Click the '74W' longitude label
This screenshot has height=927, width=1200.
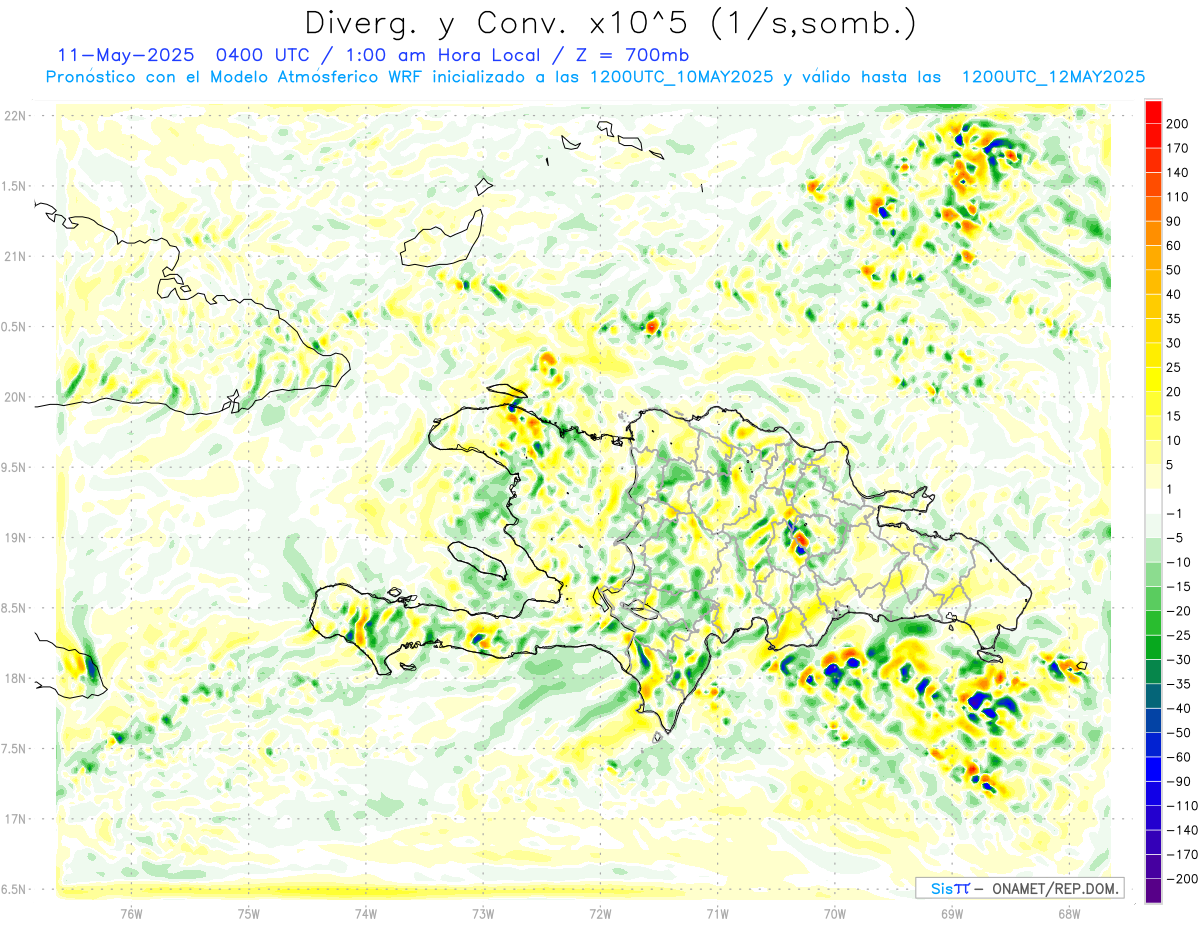366,913
